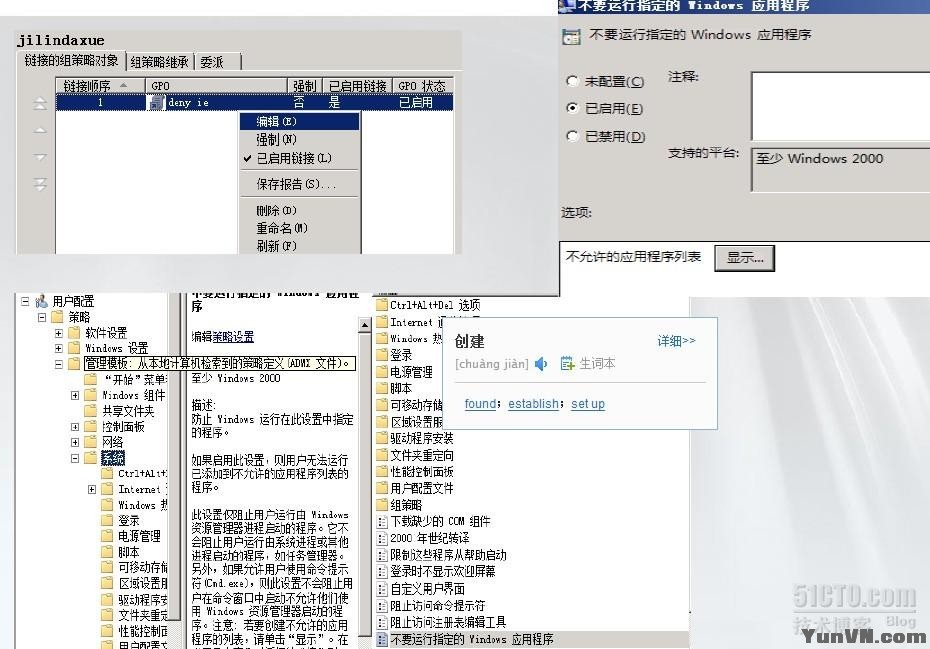
Task: Click the deny ie GPO row icon
Action: point(157,103)
